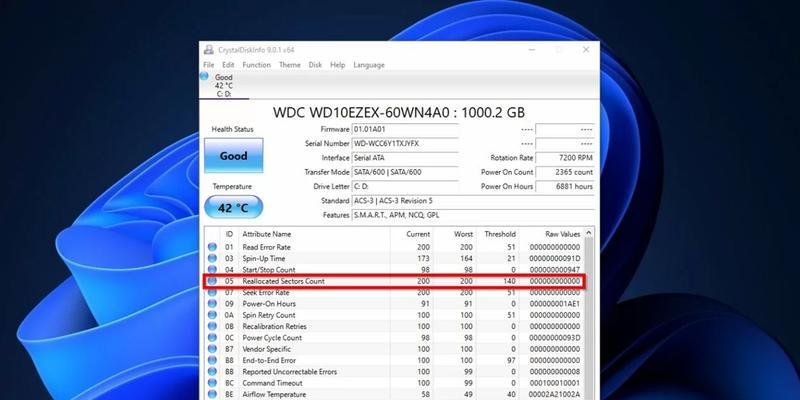The height and width of the screenshot is (400, 800).
Task: Select the Start/Stop Count attribute name
Action: [x=269, y=270]
